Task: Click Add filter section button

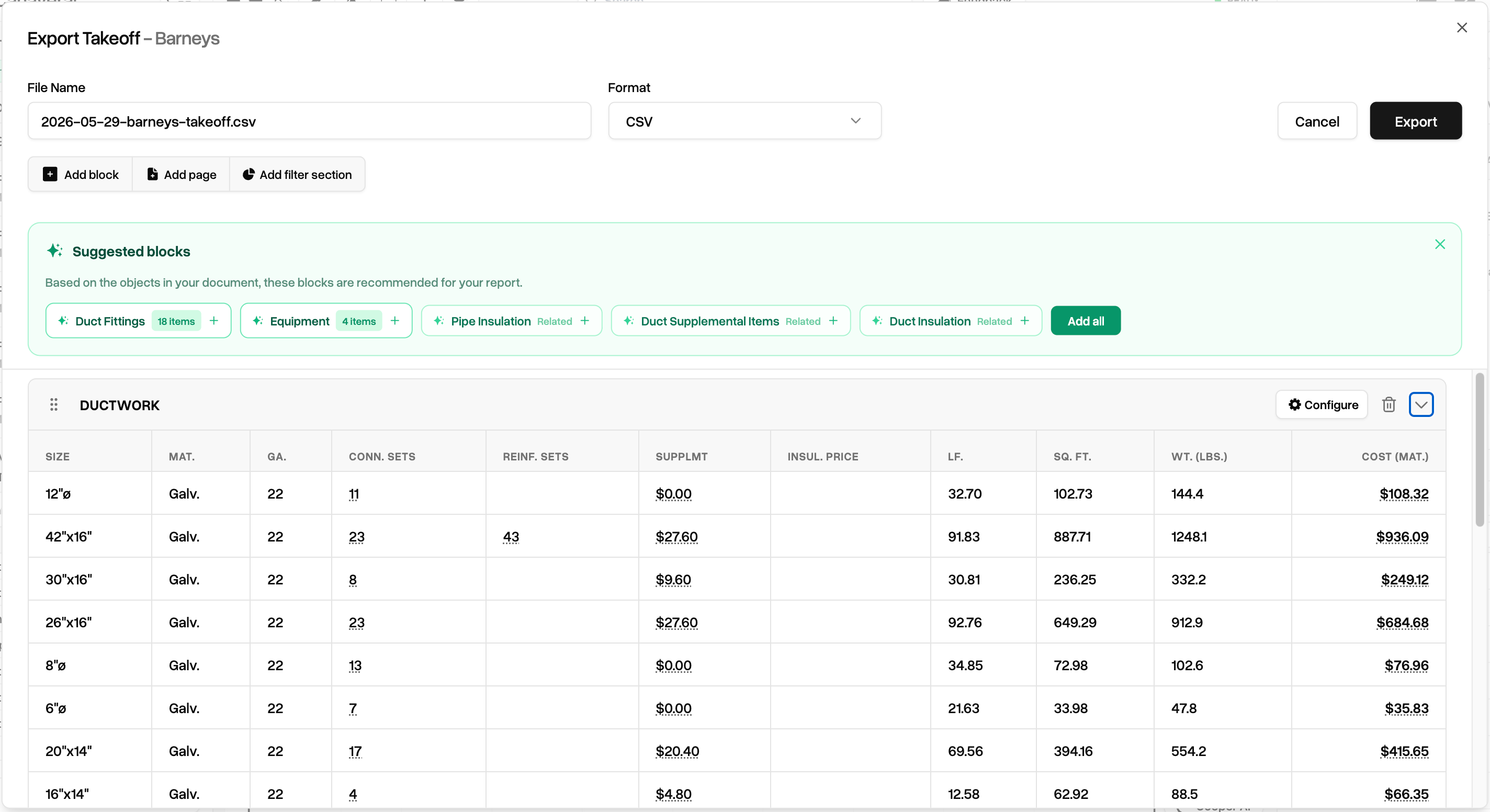Action: (x=297, y=174)
